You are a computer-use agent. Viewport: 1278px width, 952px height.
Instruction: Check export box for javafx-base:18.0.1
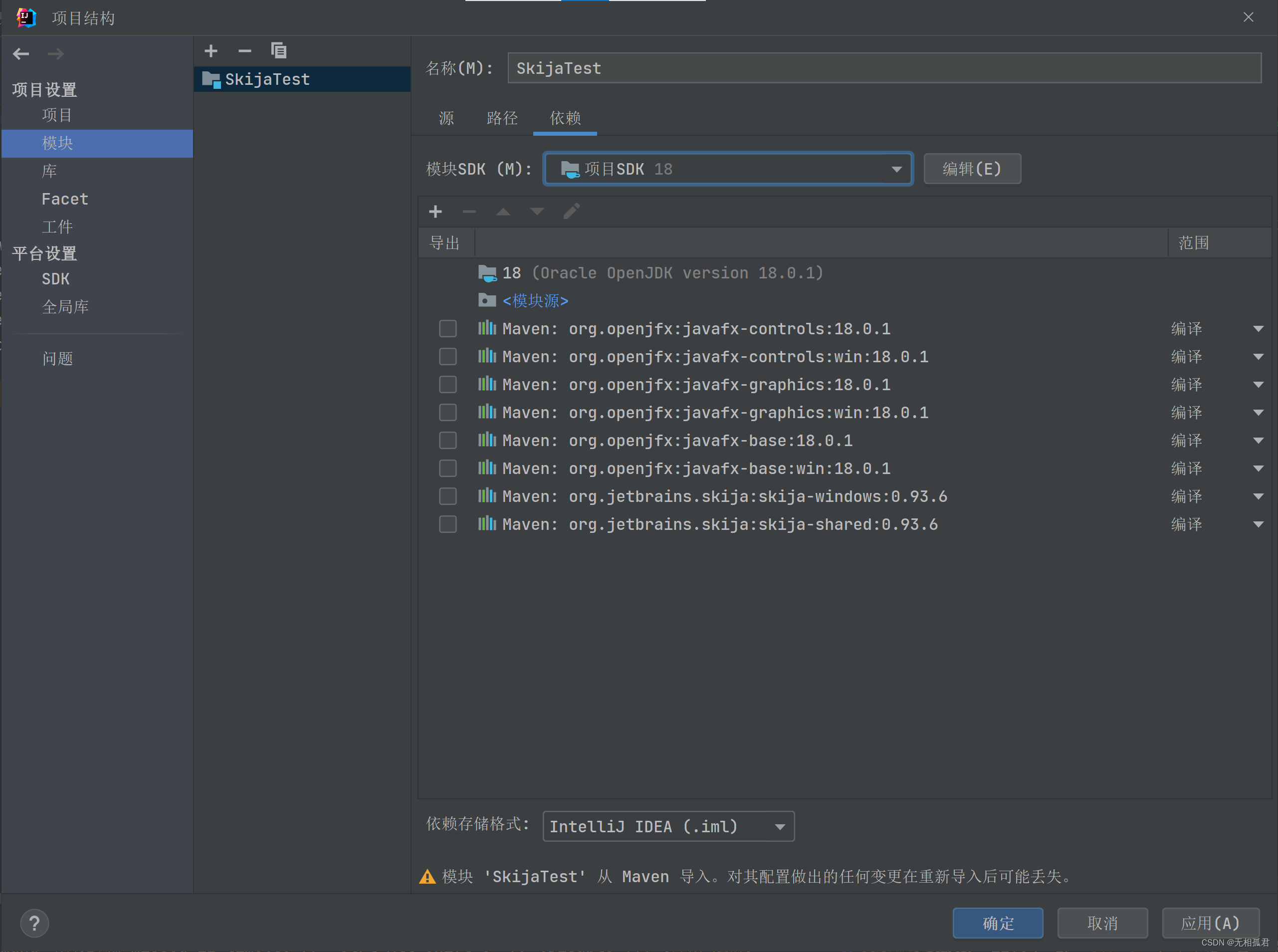click(448, 440)
